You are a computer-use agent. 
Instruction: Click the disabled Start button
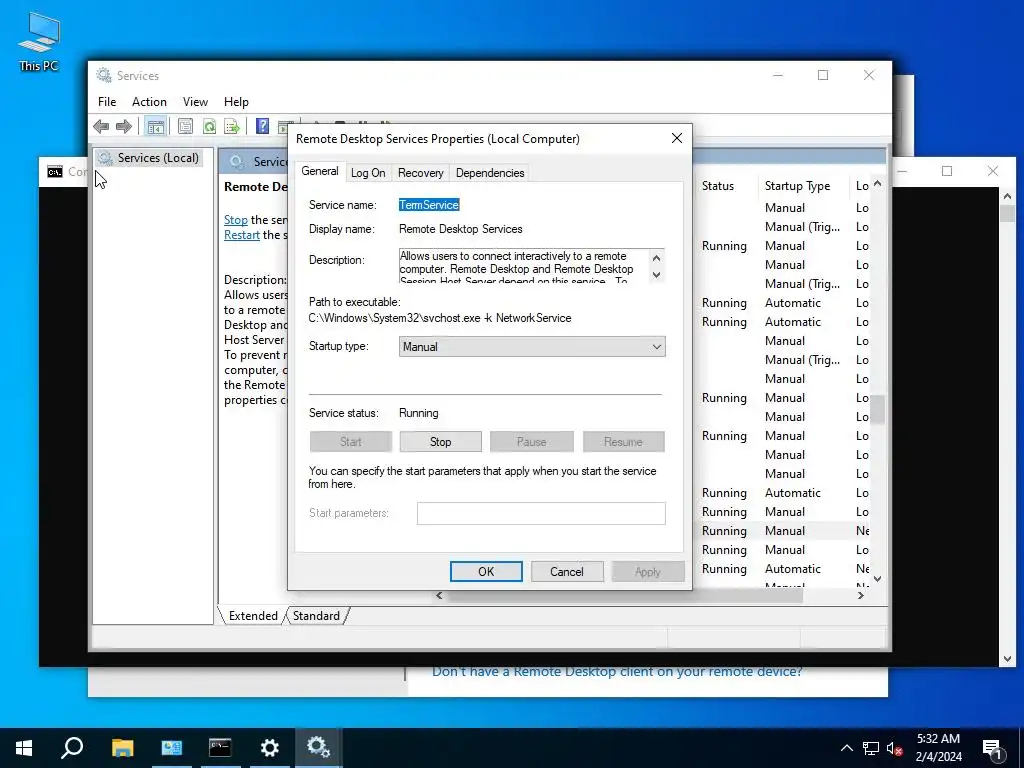click(351, 442)
